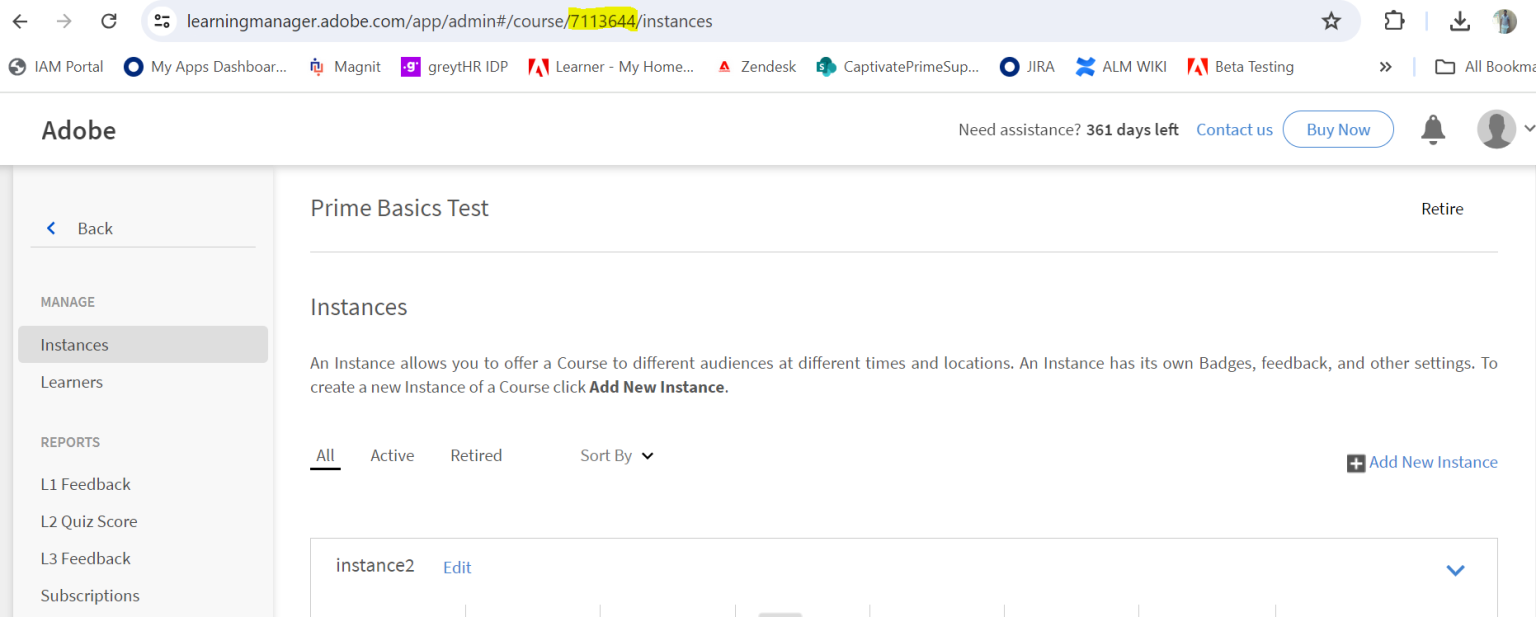The image size is (1536, 617).
Task: Switch to the Retired tab
Action: tap(476, 455)
